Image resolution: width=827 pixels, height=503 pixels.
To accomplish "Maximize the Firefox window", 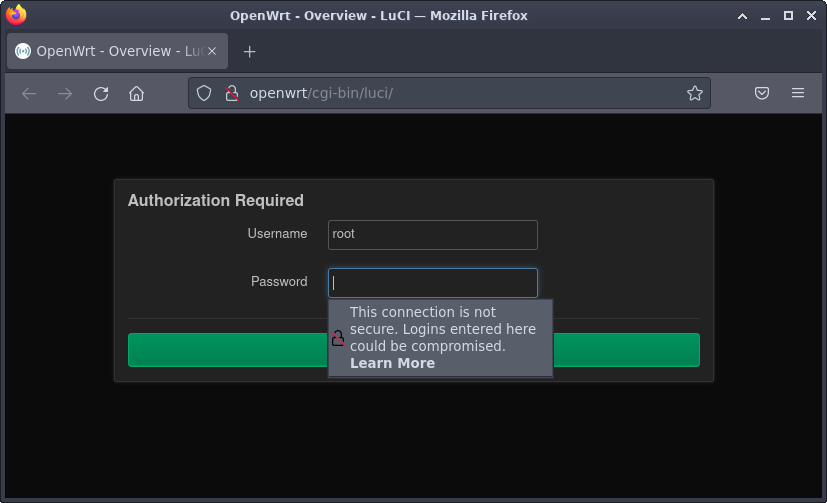I will [788, 15].
